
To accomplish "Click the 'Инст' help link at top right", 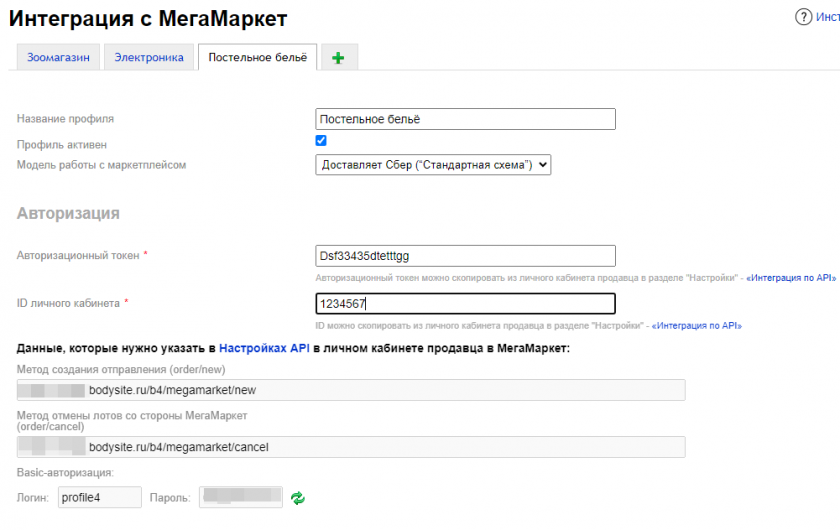I will pos(828,17).
